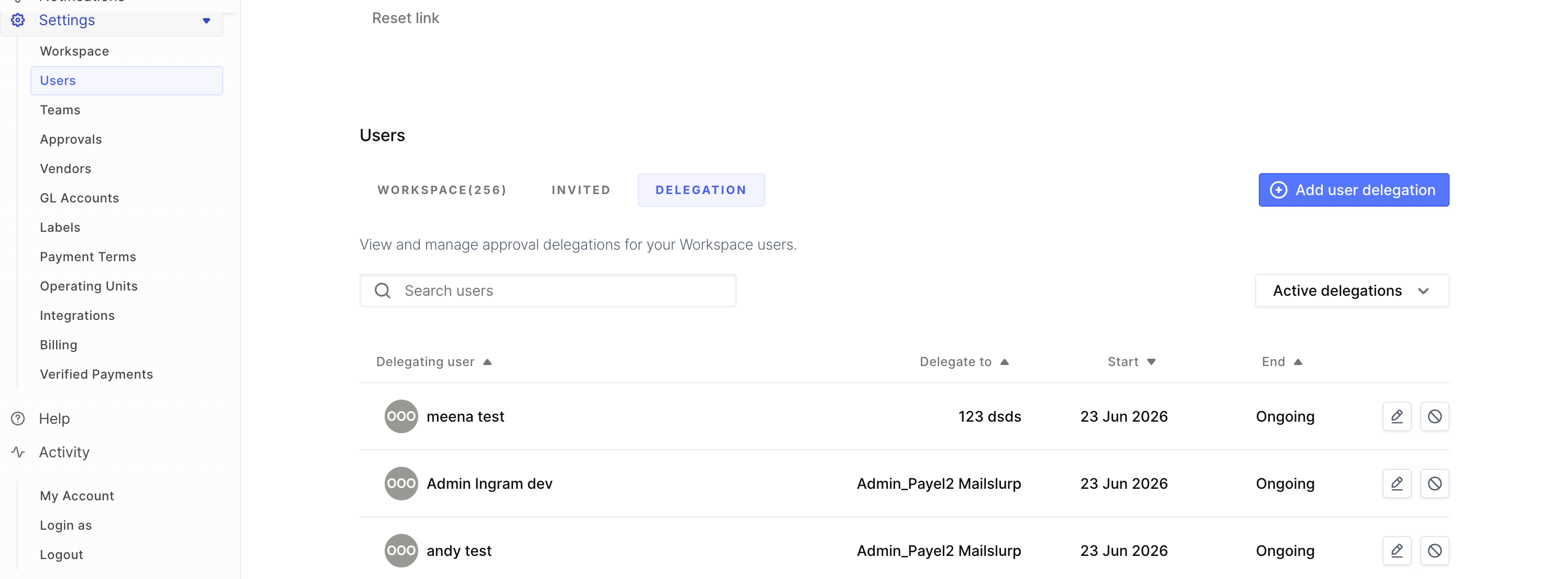The width and height of the screenshot is (1568, 579).
Task: Click Login as
Action: 66,526
